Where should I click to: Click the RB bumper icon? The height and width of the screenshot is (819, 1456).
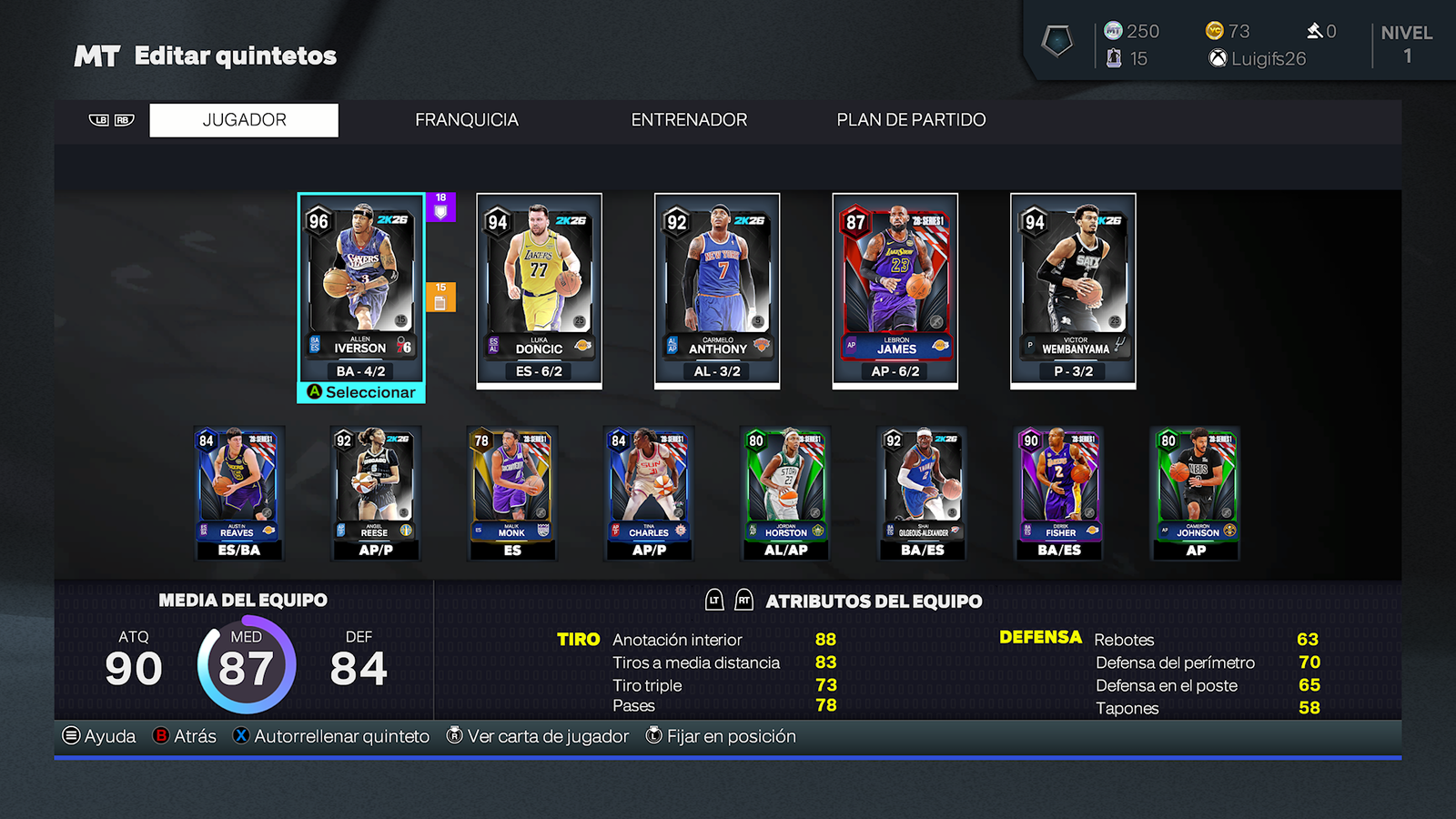pos(124,120)
